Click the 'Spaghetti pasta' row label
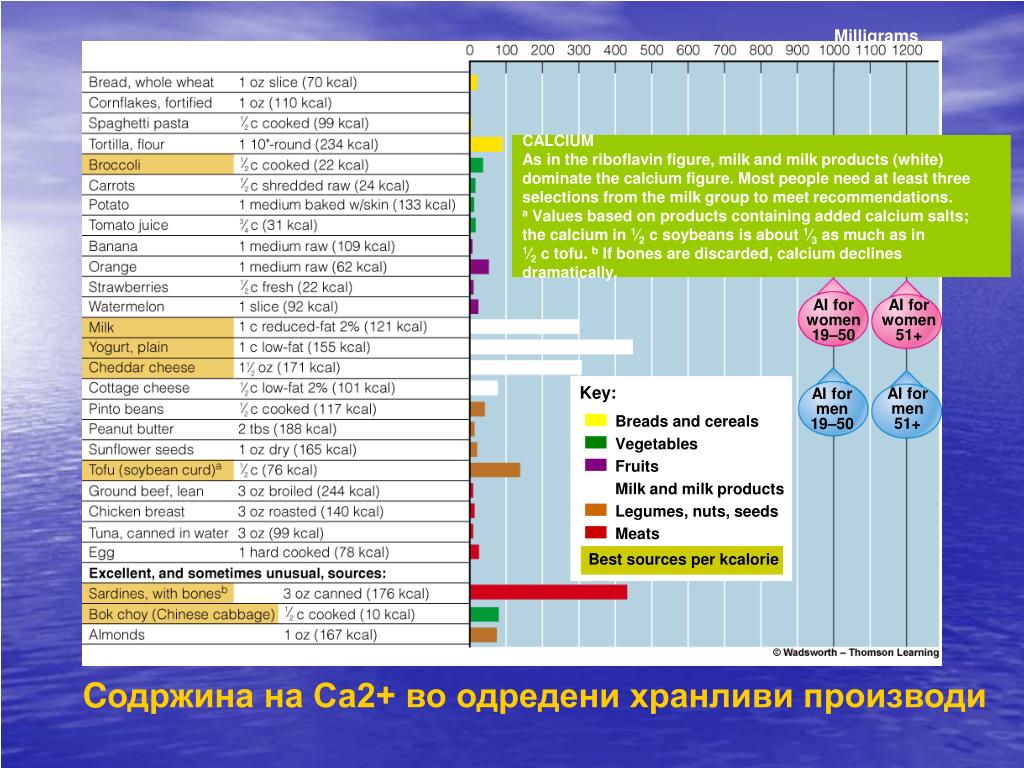Viewport: 1024px width, 768px height. [x=138, y=123]
